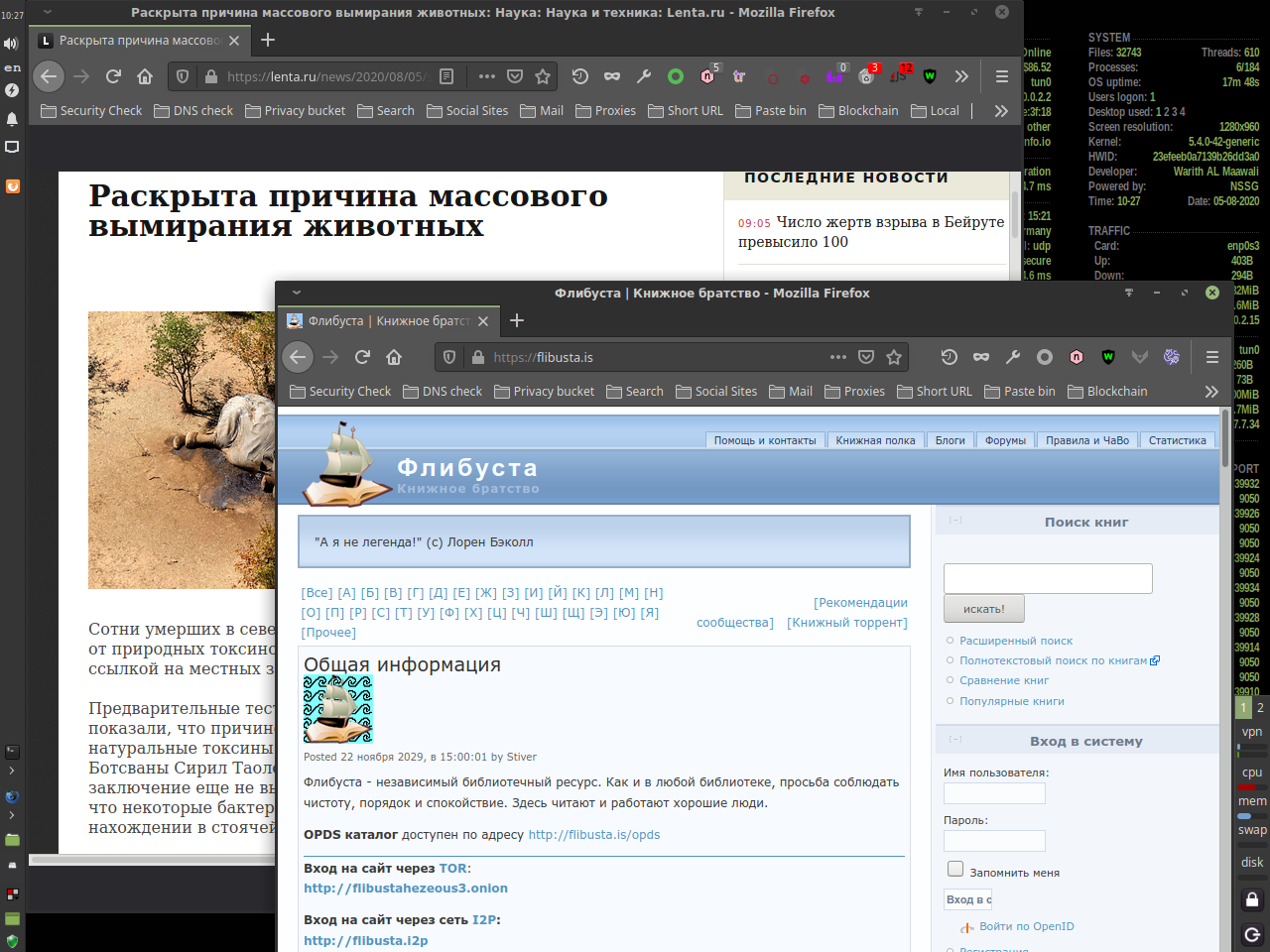Click 'Вход в систему' submit button
1270x952 pixels.
point(967,899)
